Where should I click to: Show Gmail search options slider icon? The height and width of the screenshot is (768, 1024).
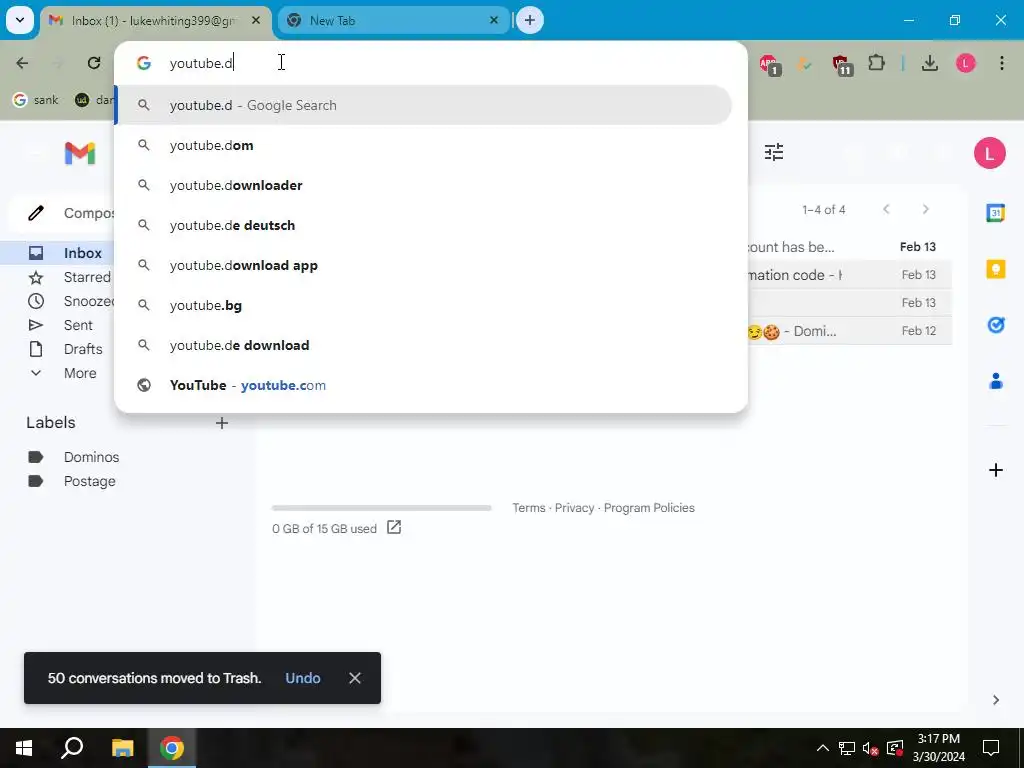774,152
